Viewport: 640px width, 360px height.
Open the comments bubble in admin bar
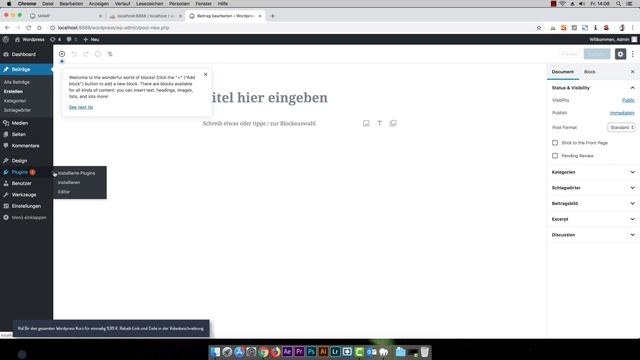pyautogui.click(x=72, y=40)
